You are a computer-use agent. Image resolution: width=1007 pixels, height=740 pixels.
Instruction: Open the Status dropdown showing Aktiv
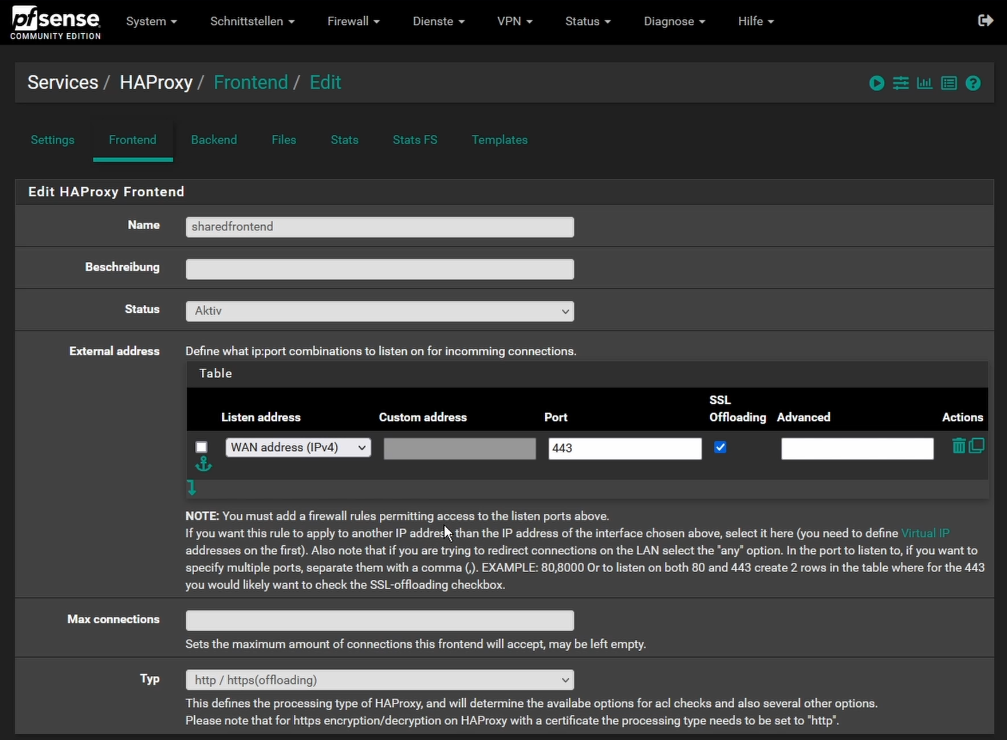pos(380,311)
